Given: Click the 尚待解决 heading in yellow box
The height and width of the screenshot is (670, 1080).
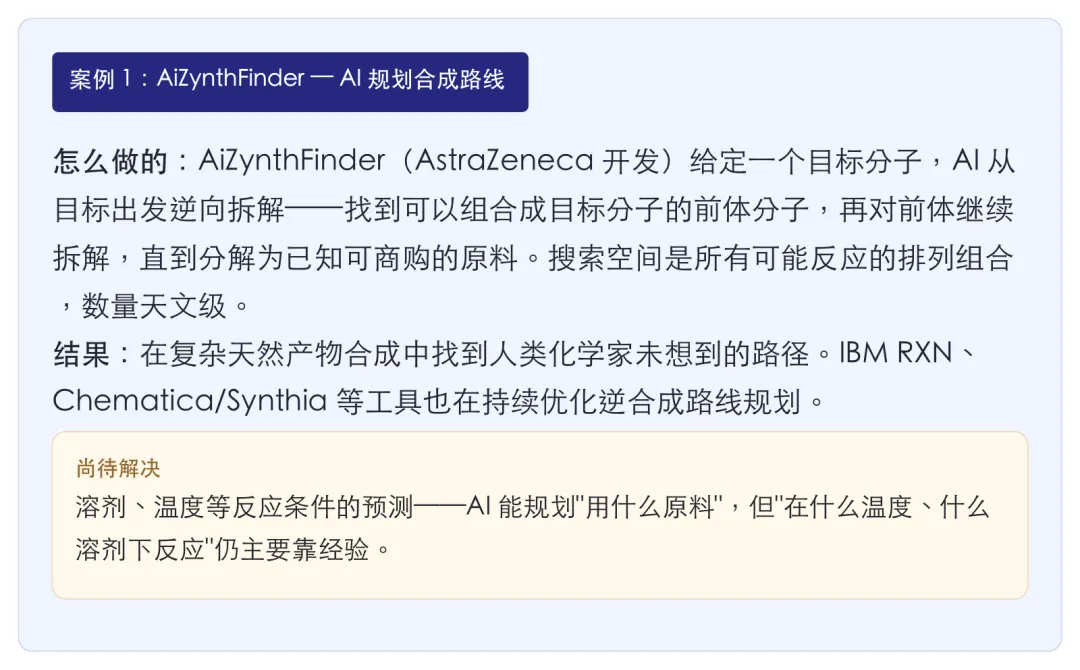Looking at the screenshot, I should click(118, 468).
